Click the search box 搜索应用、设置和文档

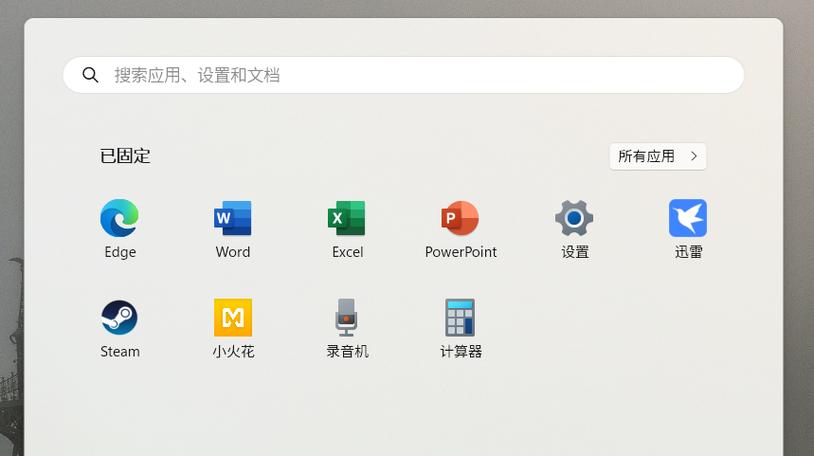pyautogui.click(x=403, y=75)
